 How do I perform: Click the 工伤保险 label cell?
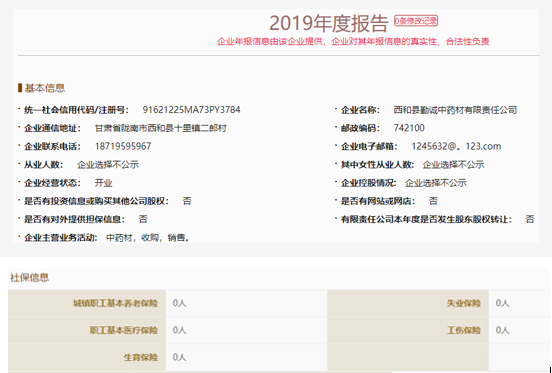pos(408,330)
